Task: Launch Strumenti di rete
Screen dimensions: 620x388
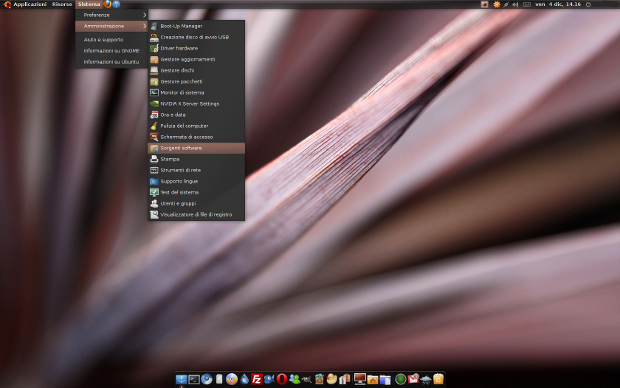Action: pyautogui.click(x=197, y=170)
